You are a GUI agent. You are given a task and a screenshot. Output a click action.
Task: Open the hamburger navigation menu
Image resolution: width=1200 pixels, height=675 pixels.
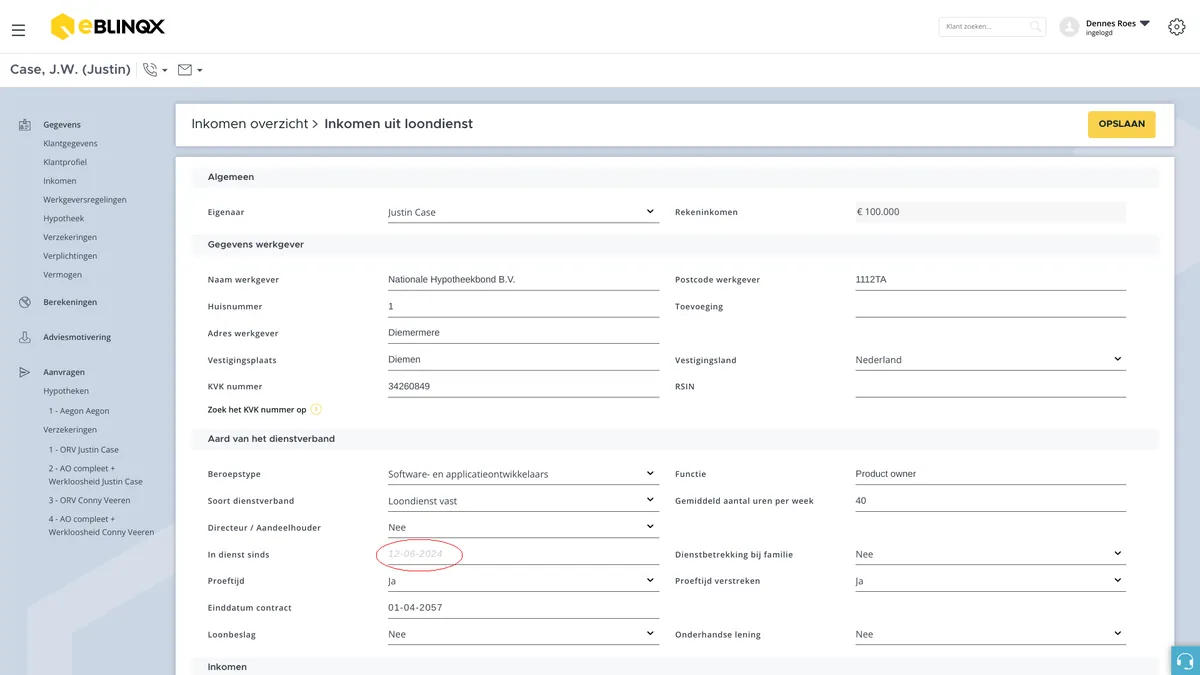tap(18, 30)
